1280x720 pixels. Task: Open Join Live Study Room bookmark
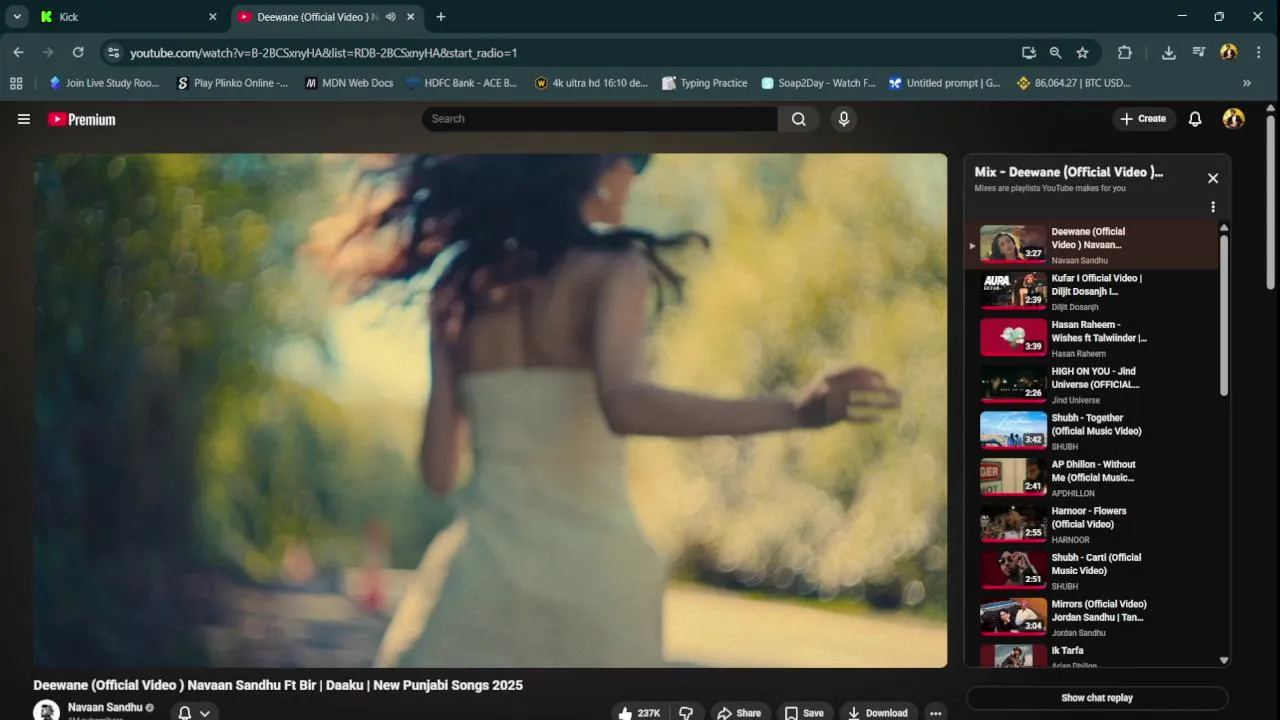tap(104, 83)
